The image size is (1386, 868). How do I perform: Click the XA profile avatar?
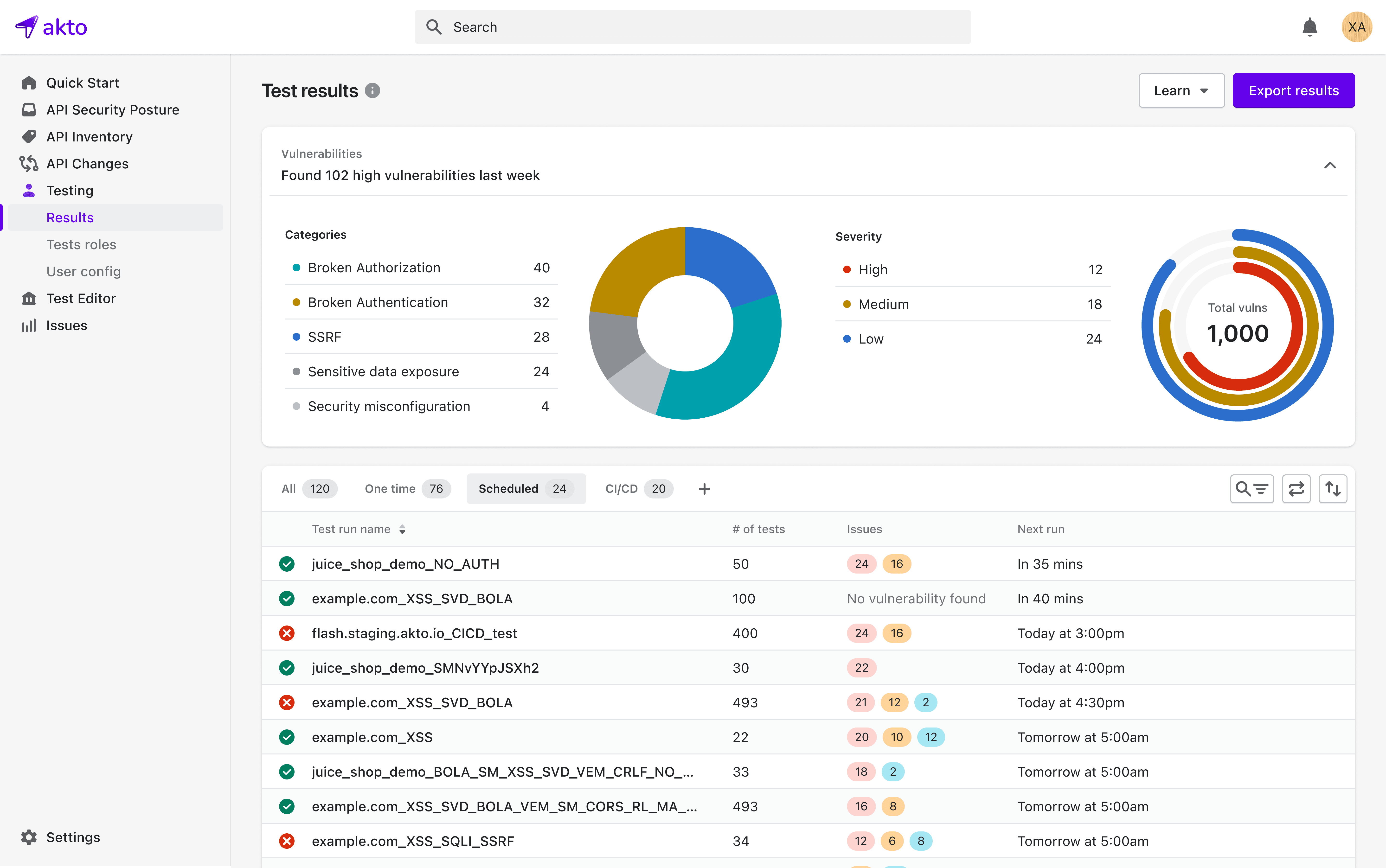(x=1356, y=26)
